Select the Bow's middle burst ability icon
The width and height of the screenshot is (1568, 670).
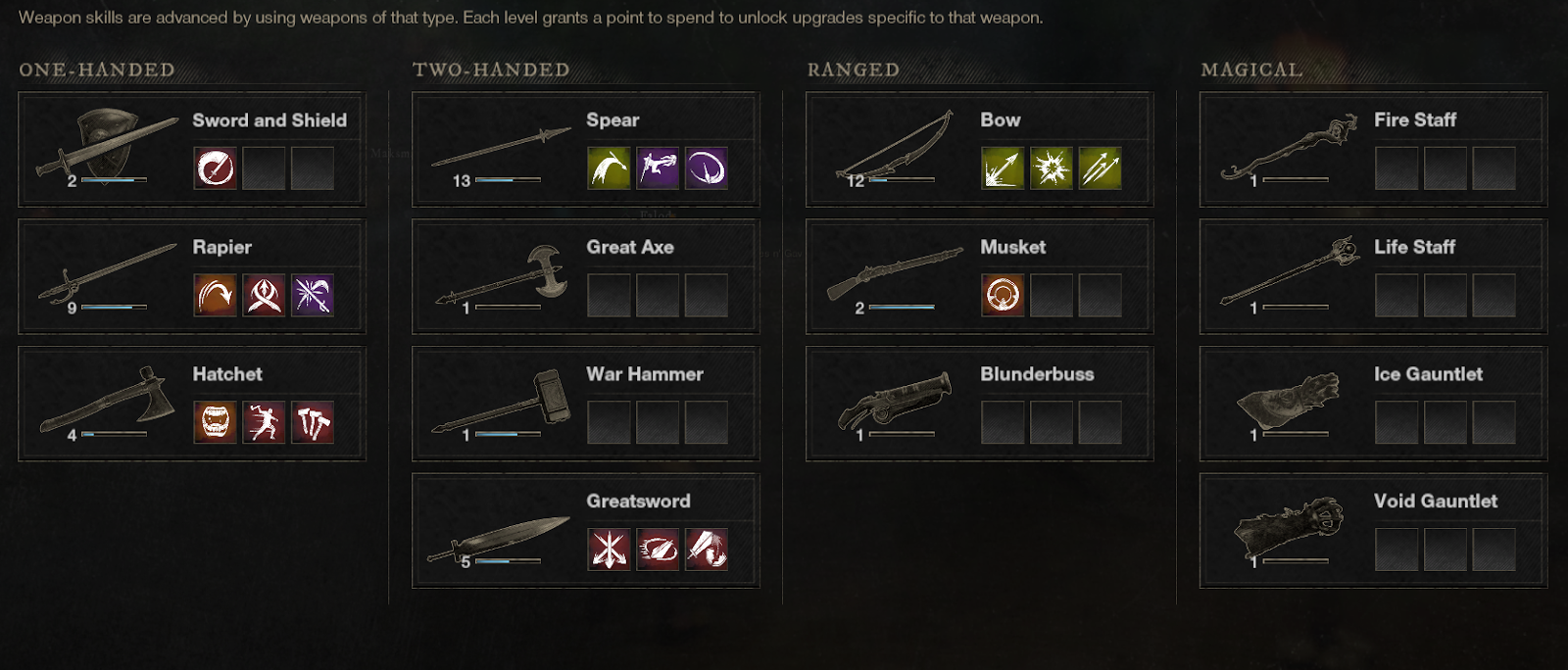coord(1052,168)
